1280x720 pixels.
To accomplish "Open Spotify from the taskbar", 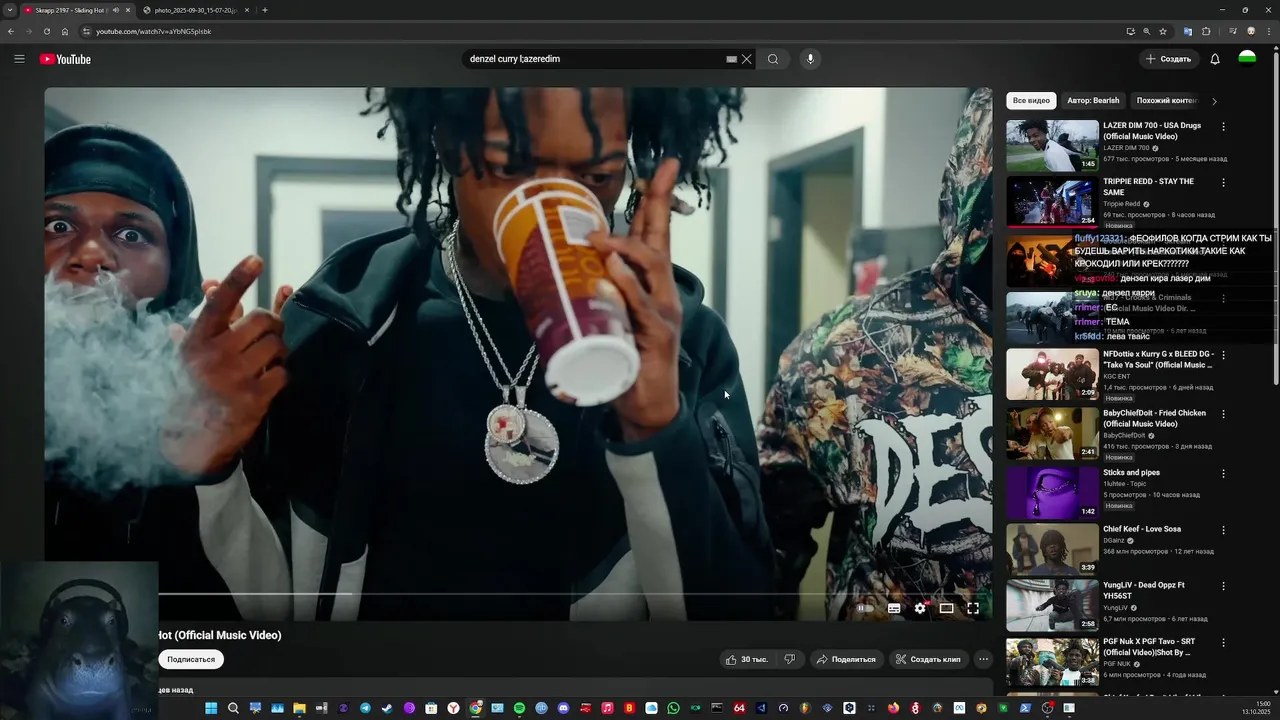I will click(519, 708).
